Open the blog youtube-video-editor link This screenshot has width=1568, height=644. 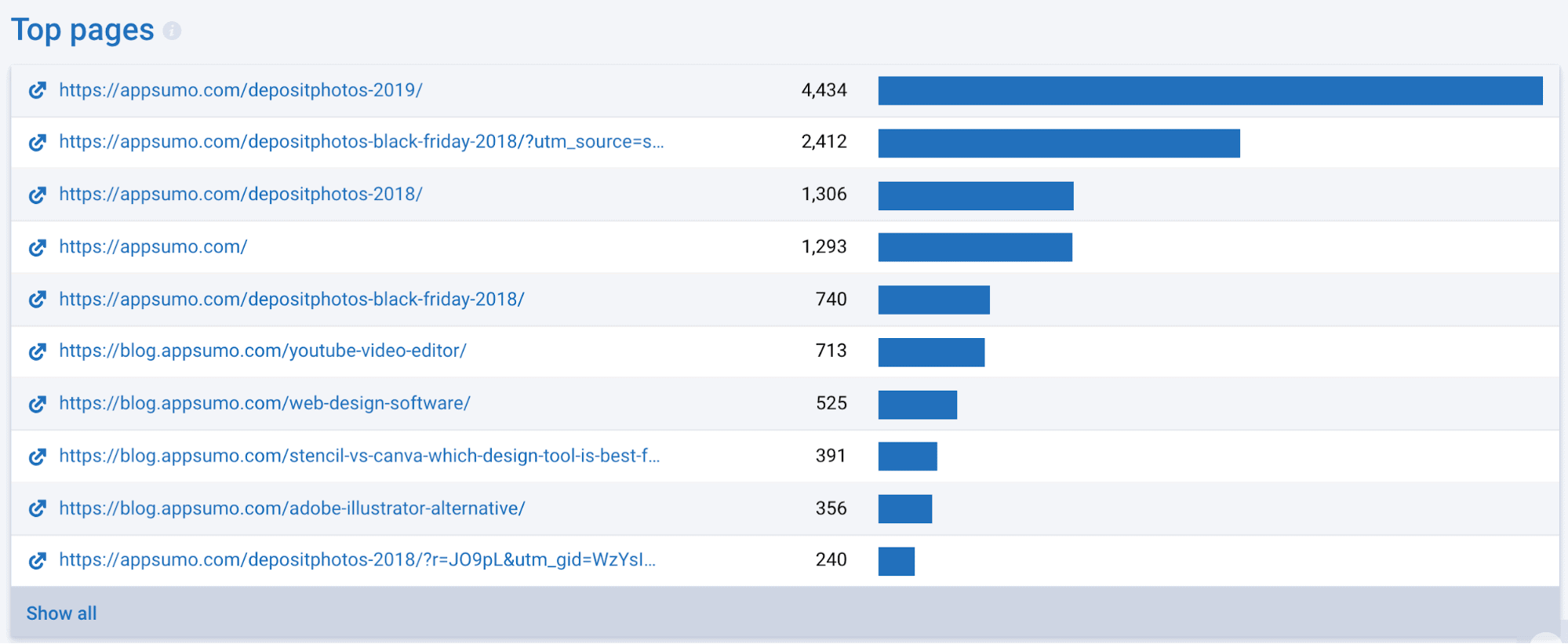[x=263, y=351]
